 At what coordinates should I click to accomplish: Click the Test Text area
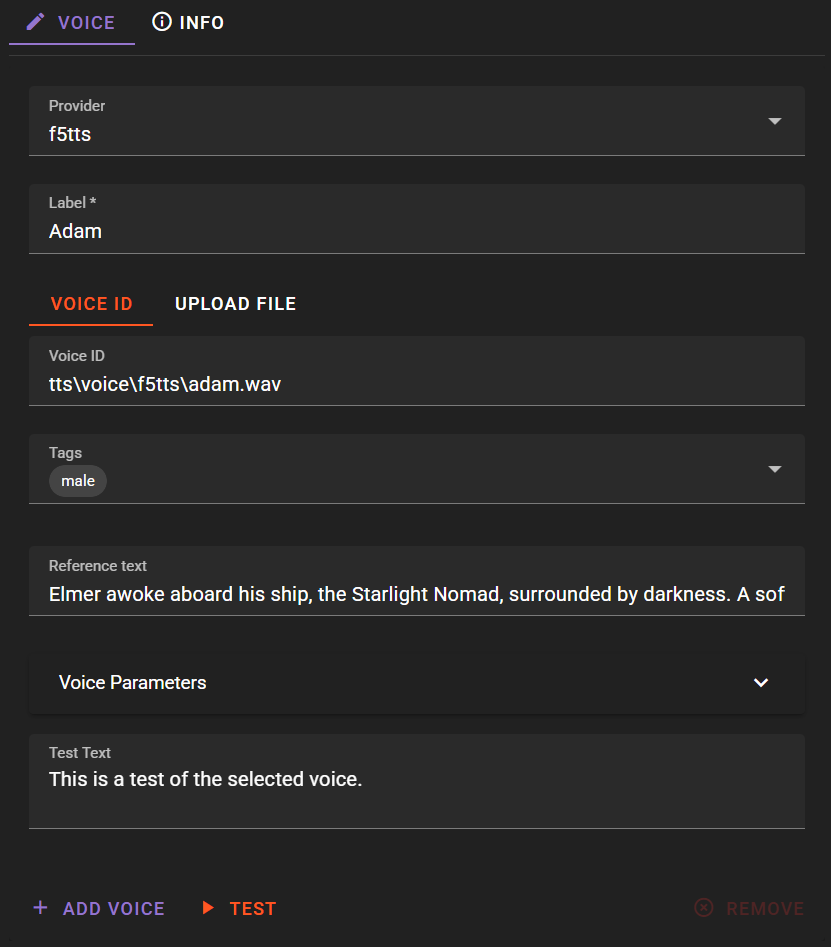pyautogui.click(x=417, y=781)
